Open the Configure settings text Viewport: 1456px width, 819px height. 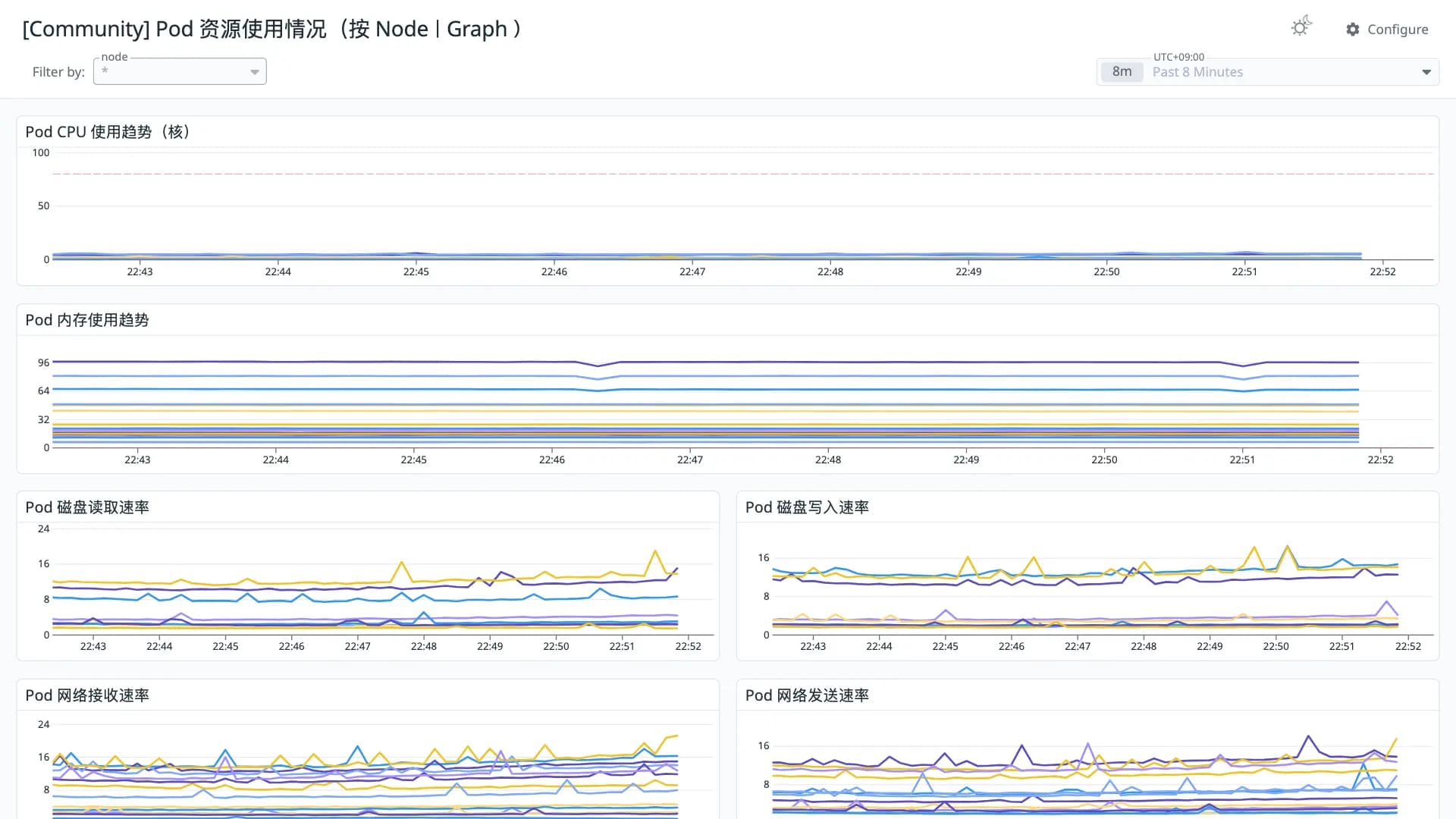1398,29
